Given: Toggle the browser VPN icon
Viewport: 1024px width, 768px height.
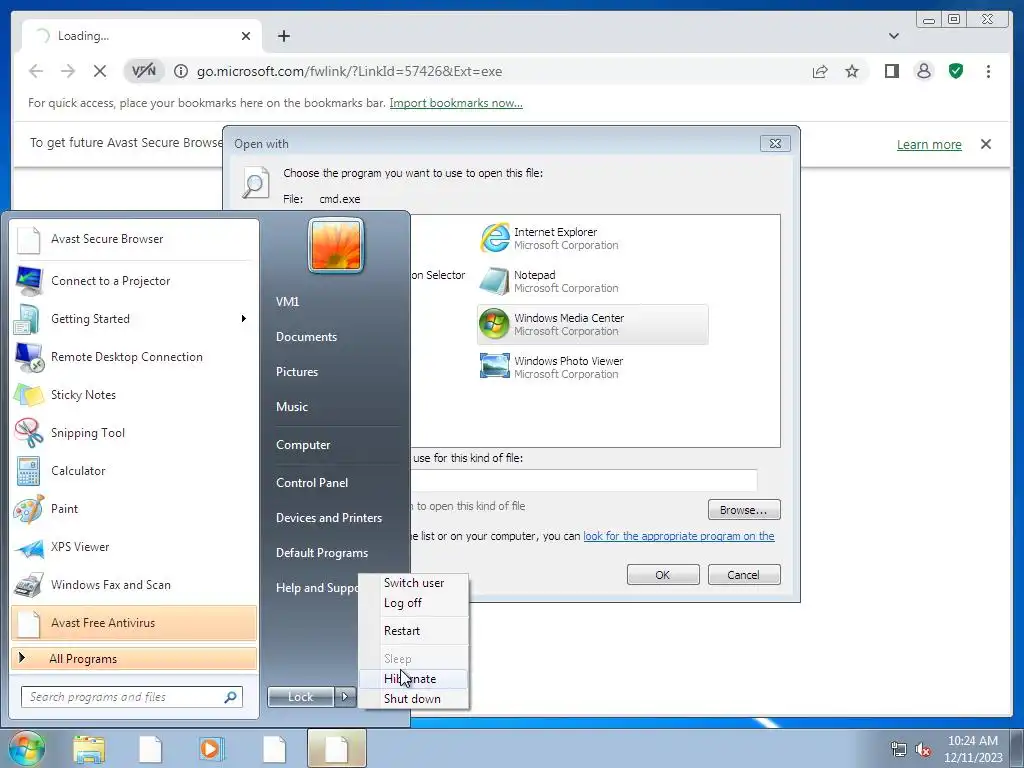Looking at the screenshot, I should pyautogui.click(x=144, y=71).
